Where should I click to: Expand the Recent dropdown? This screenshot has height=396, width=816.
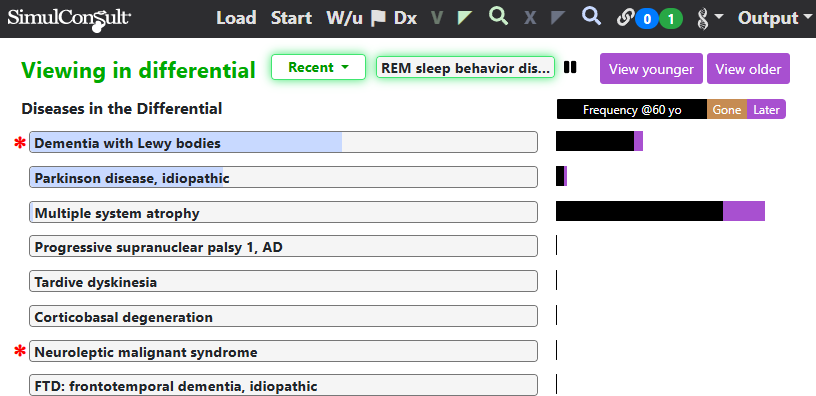coord(318,67)
